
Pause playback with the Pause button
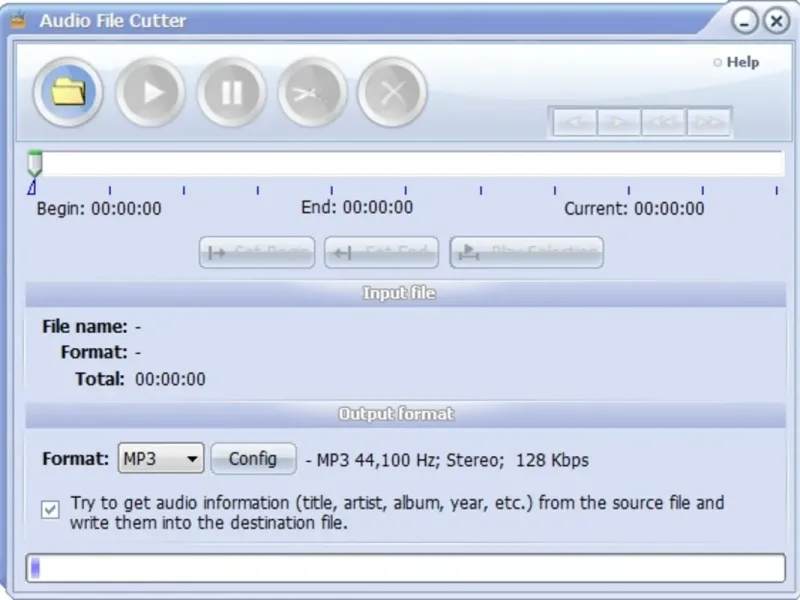tap(232, 92)
